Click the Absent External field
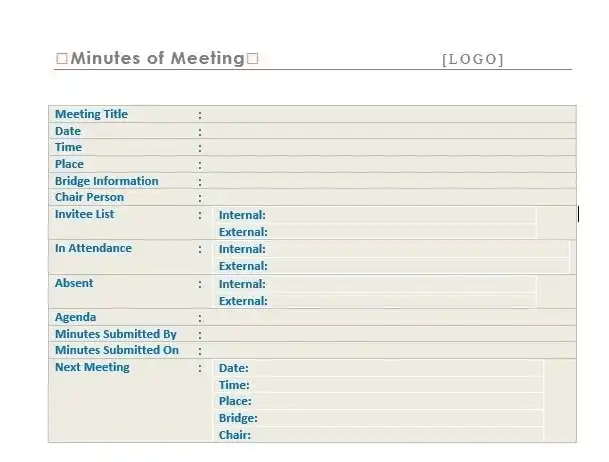This screenshot has height=462, width=609. pos(400,301)
